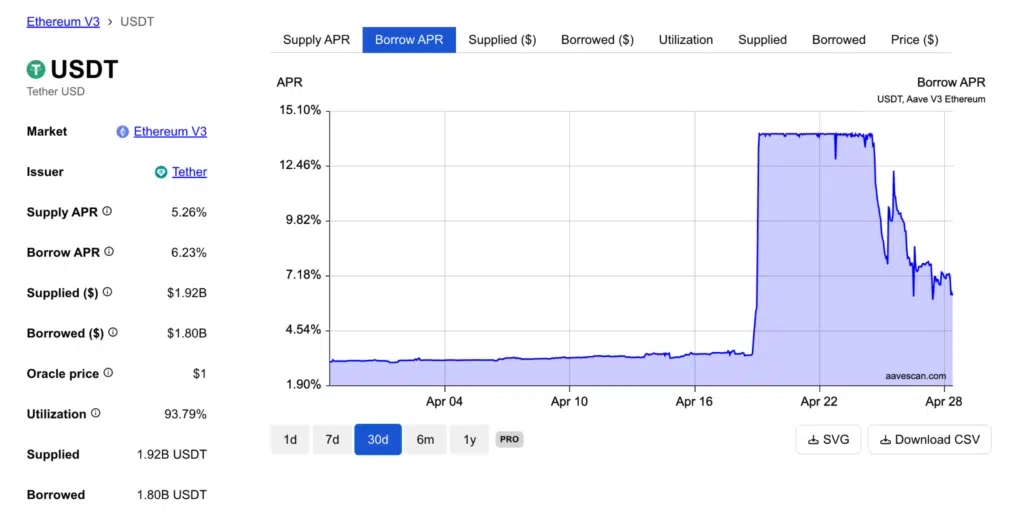Image resolution: width=1024 pixels, height=529 pixels.
Task: Open the Supplied token amount tab
Action: click(x=762, y=40)
